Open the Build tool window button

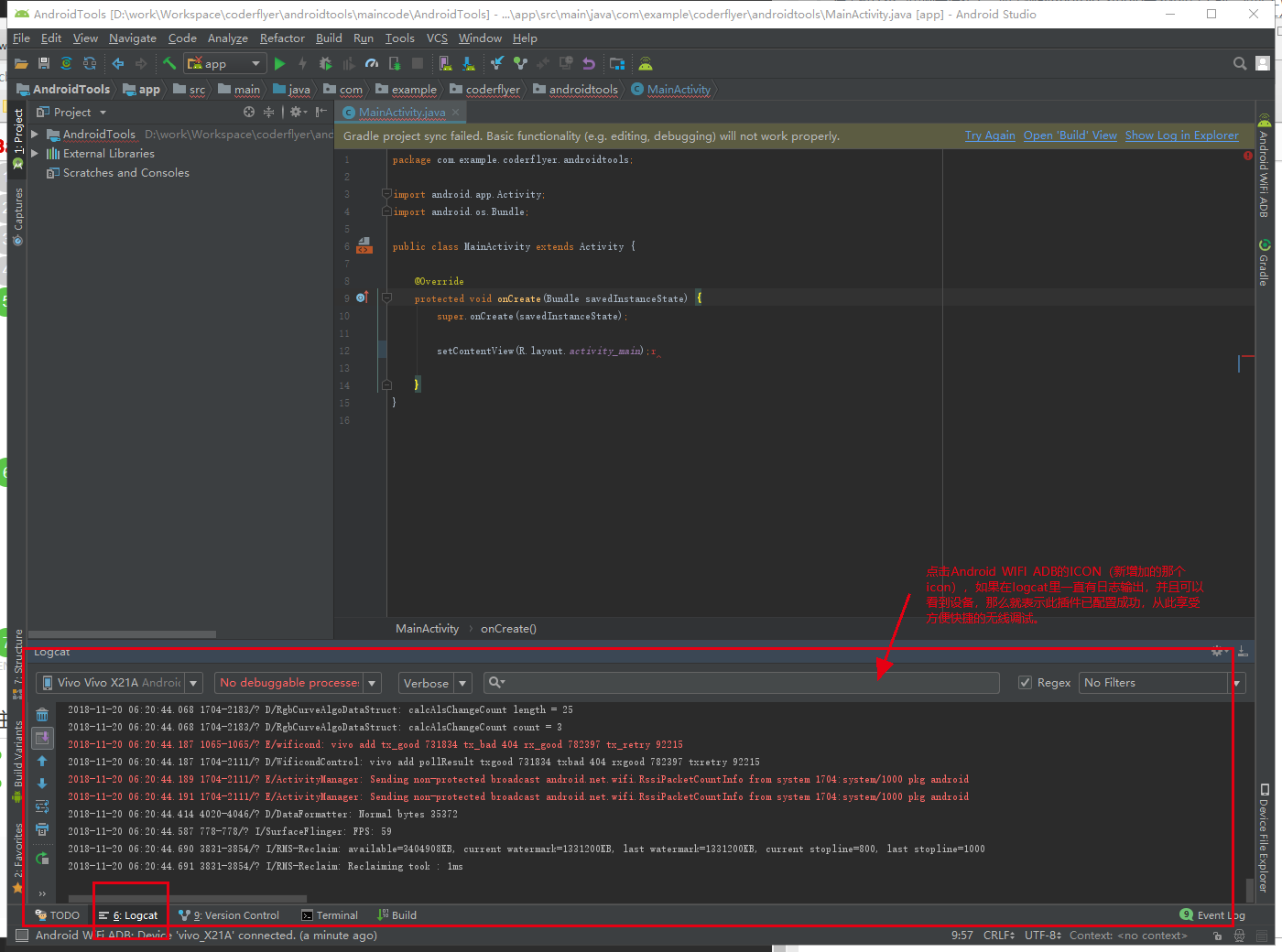tap(397, 915)
